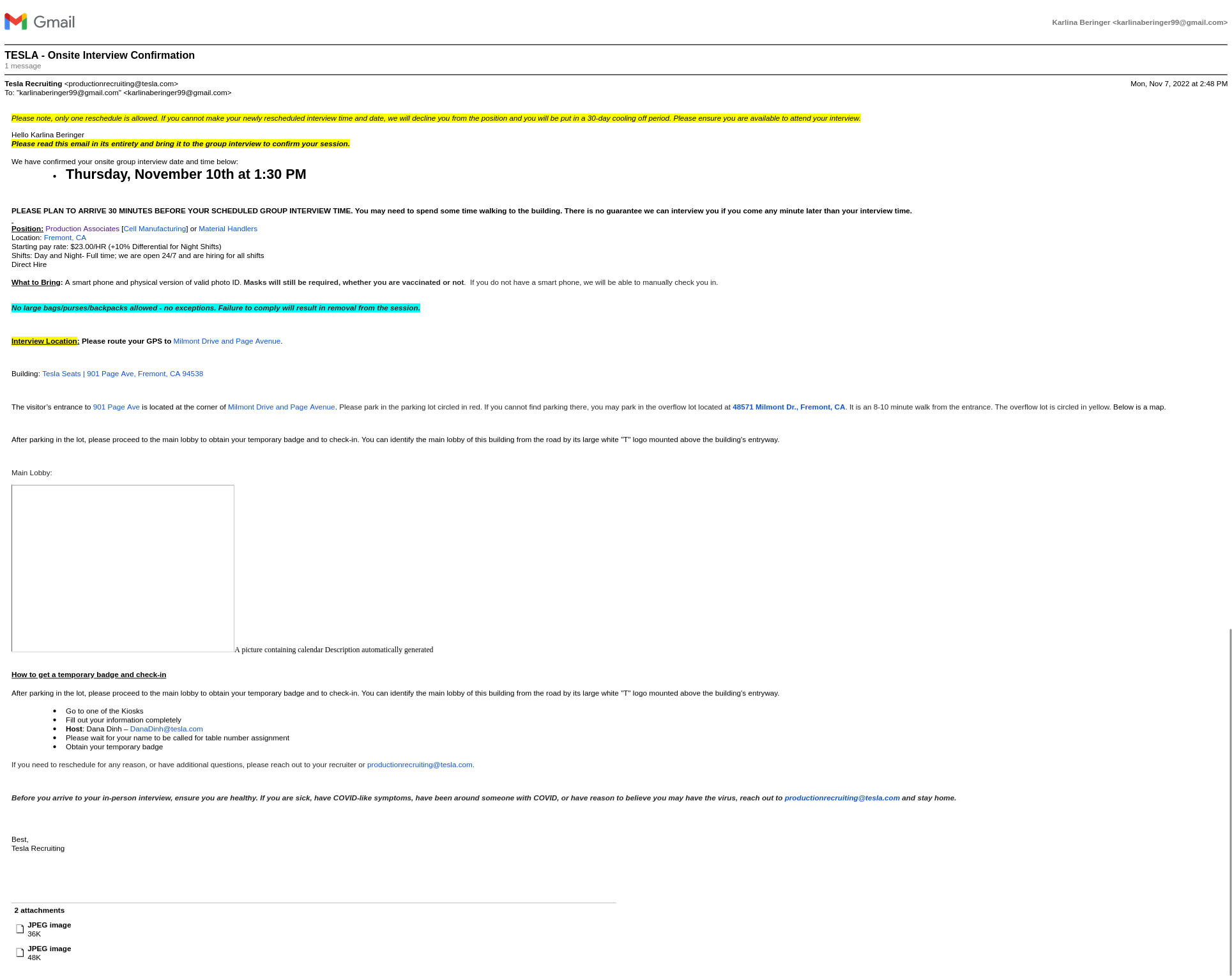Click bold italic productionrecruiting@tesla.com in COVID notice
The height and width of the screenshot is (976, 1232).
point(842,798)
